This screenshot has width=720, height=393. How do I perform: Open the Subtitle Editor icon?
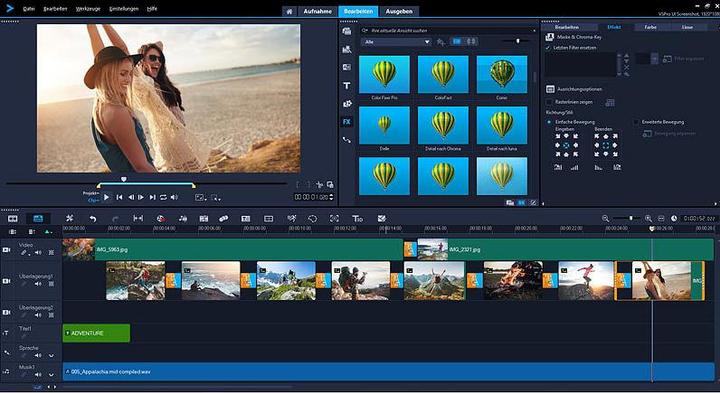[246, 219]
